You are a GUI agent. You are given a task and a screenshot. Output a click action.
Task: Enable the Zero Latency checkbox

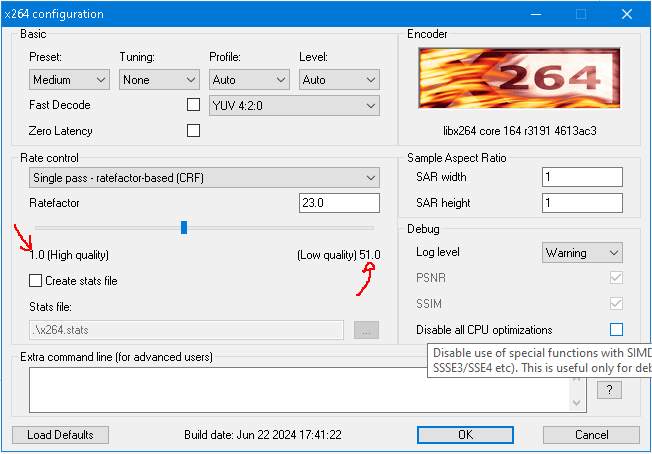(193, 131)
